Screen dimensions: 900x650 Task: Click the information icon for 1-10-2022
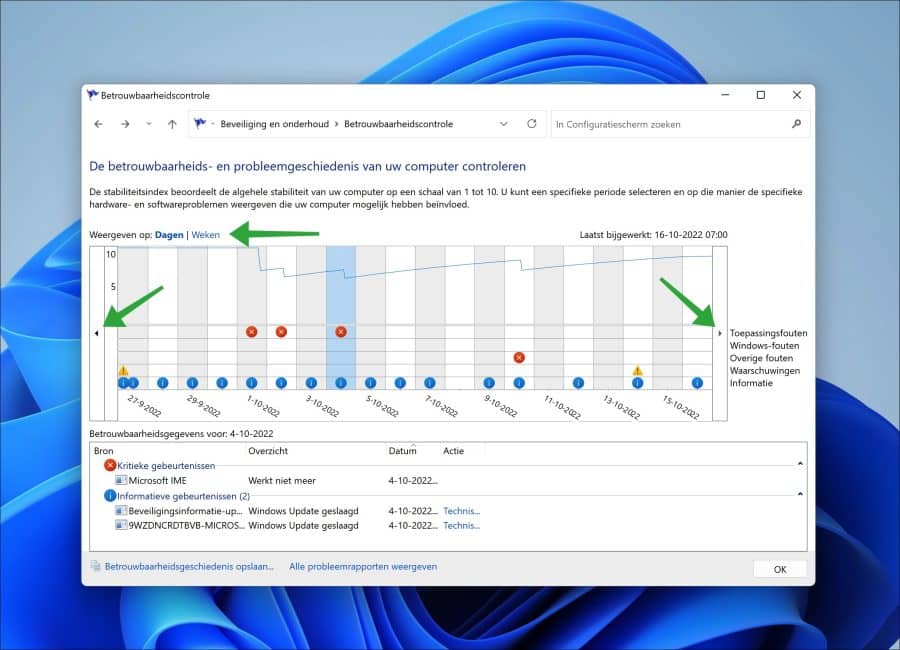point(251,383)
